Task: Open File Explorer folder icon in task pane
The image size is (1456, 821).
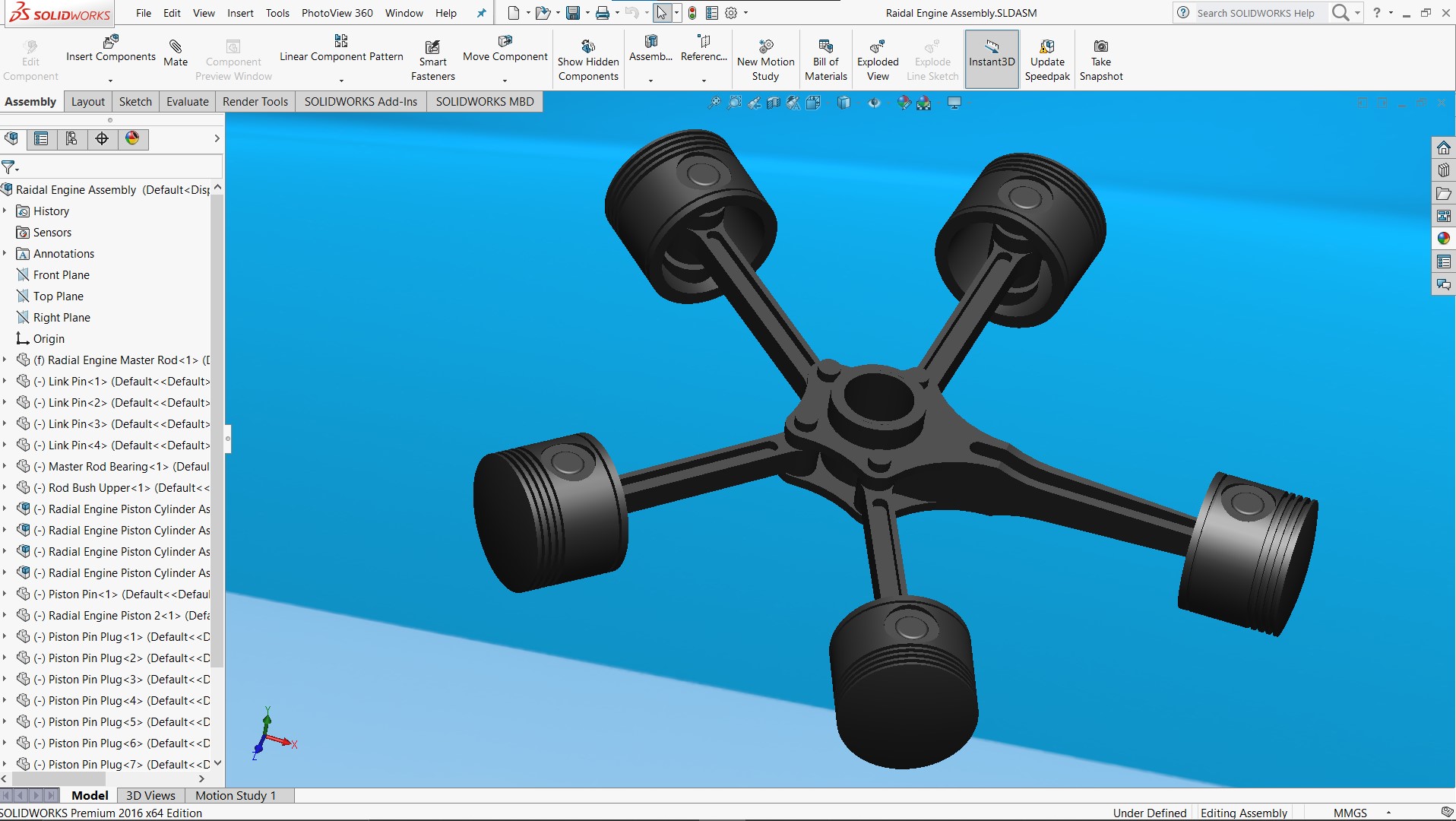Action: tap(1444, 193)
